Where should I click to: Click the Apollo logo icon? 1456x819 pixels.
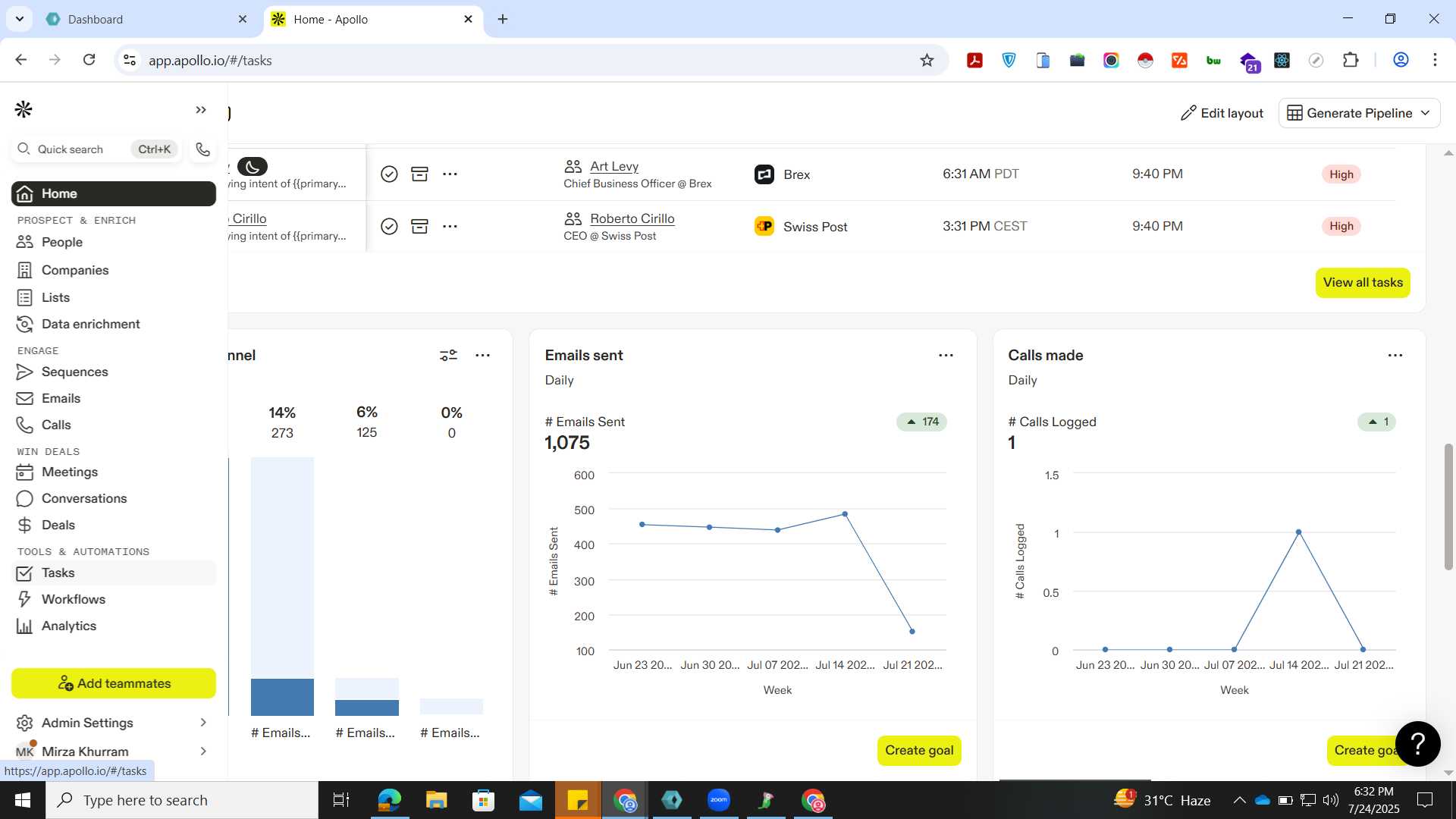24,110
